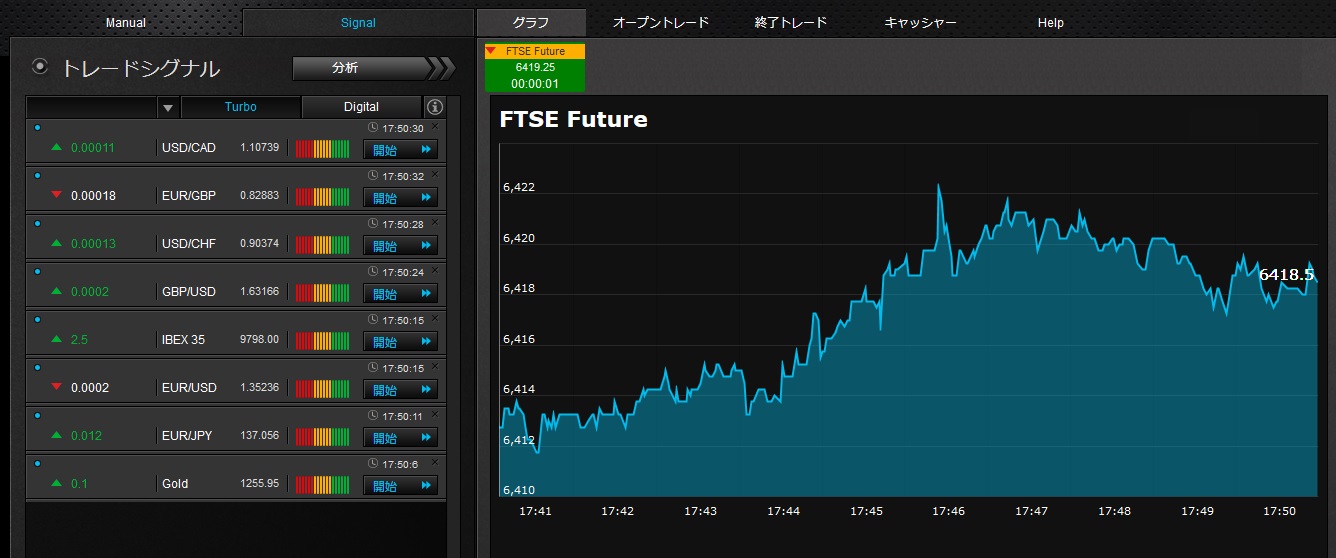The height and width of the screenshot is (558, 1336).
Task: Click the clock icon next to 17:50:28
Action: pyautogui.click(x=373, y=224)
